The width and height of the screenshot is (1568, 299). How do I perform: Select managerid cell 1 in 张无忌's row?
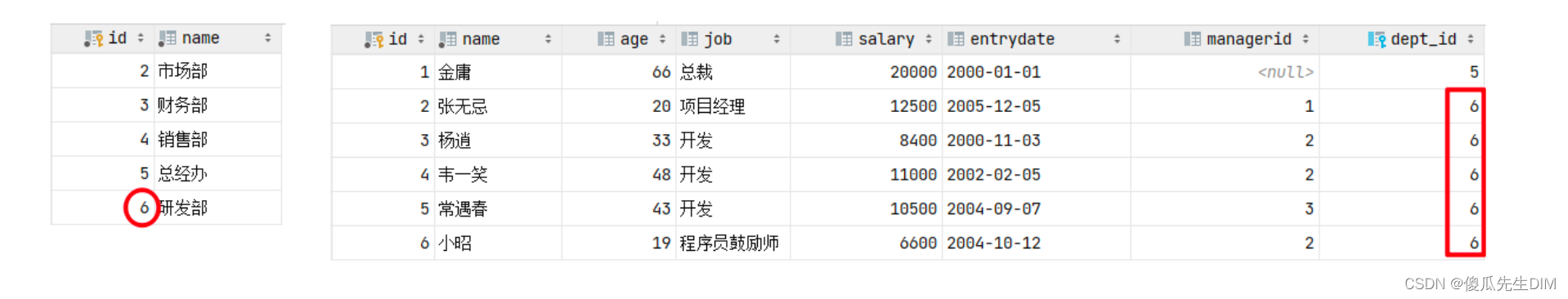click(1225, 106)
